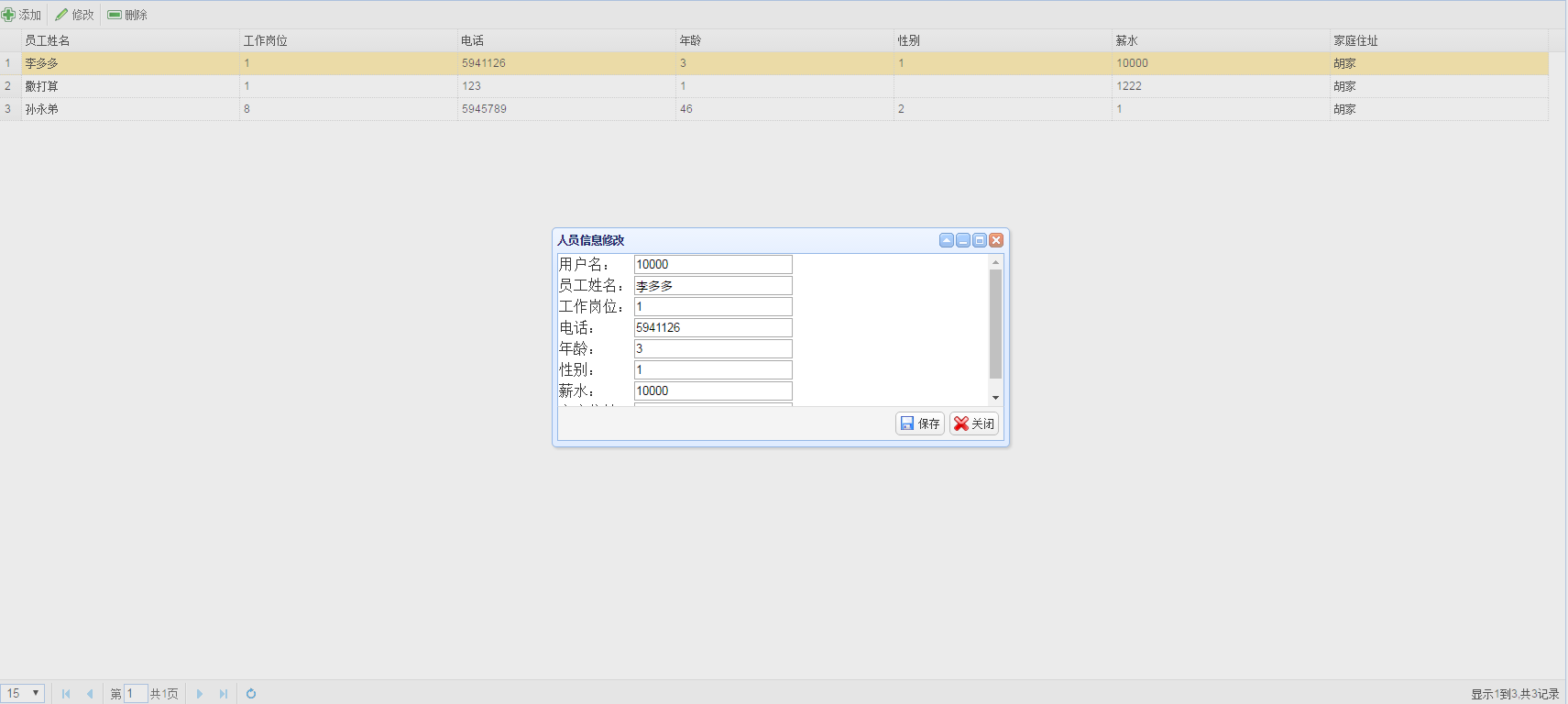Go to the next page via pagination icon
1568x704 pixels.
200,694
